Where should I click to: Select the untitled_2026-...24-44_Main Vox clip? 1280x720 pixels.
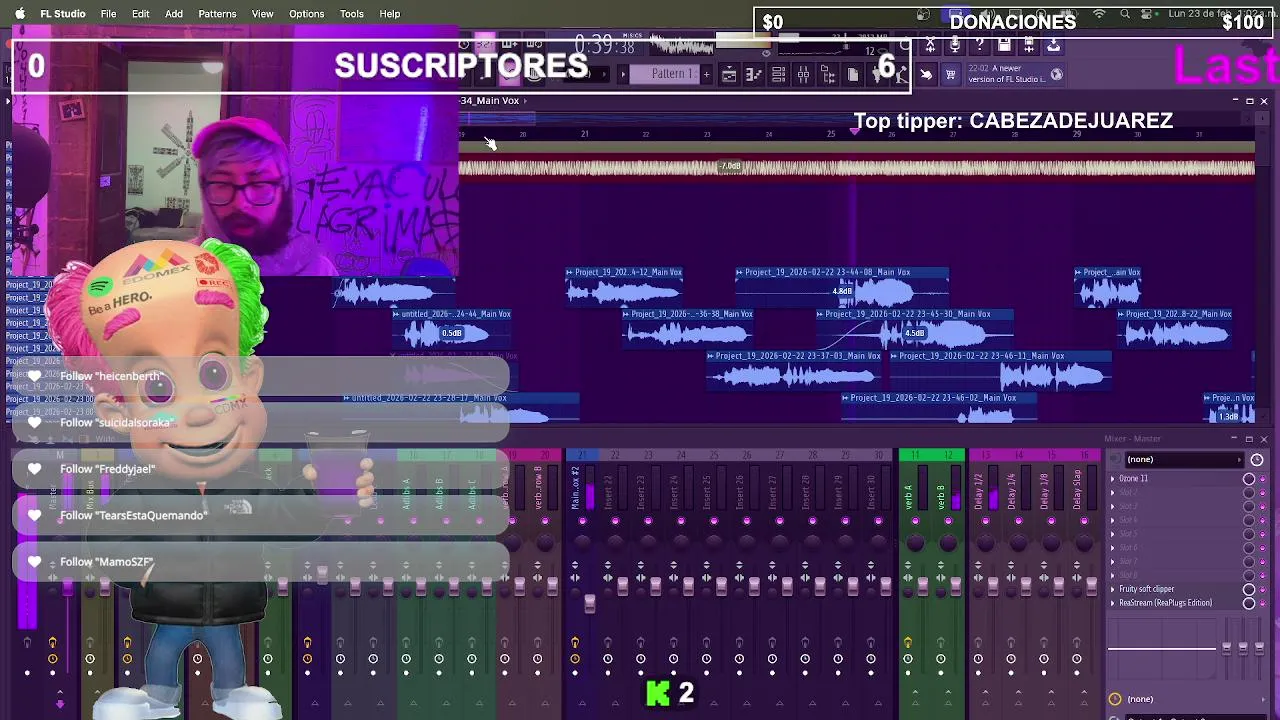[451, 328]
